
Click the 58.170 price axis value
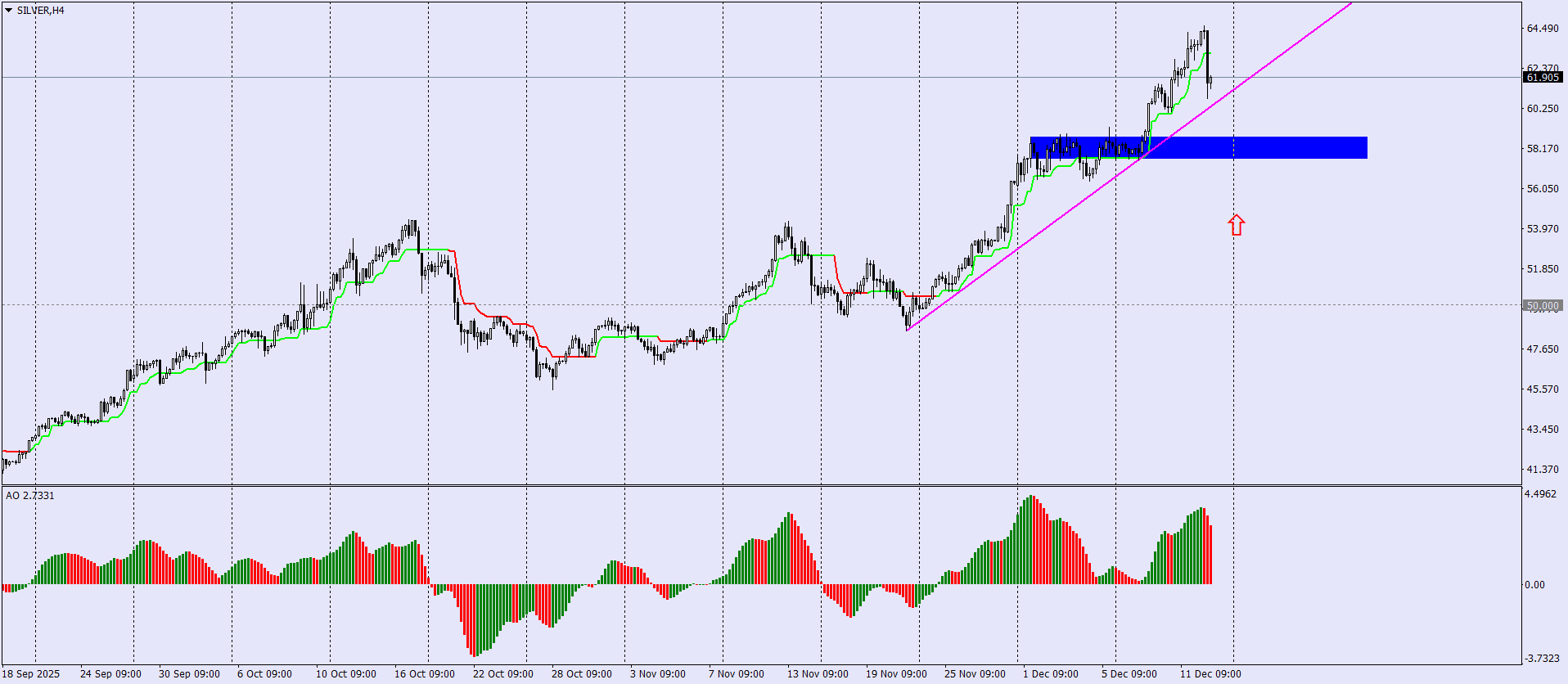click(1543, 149)
